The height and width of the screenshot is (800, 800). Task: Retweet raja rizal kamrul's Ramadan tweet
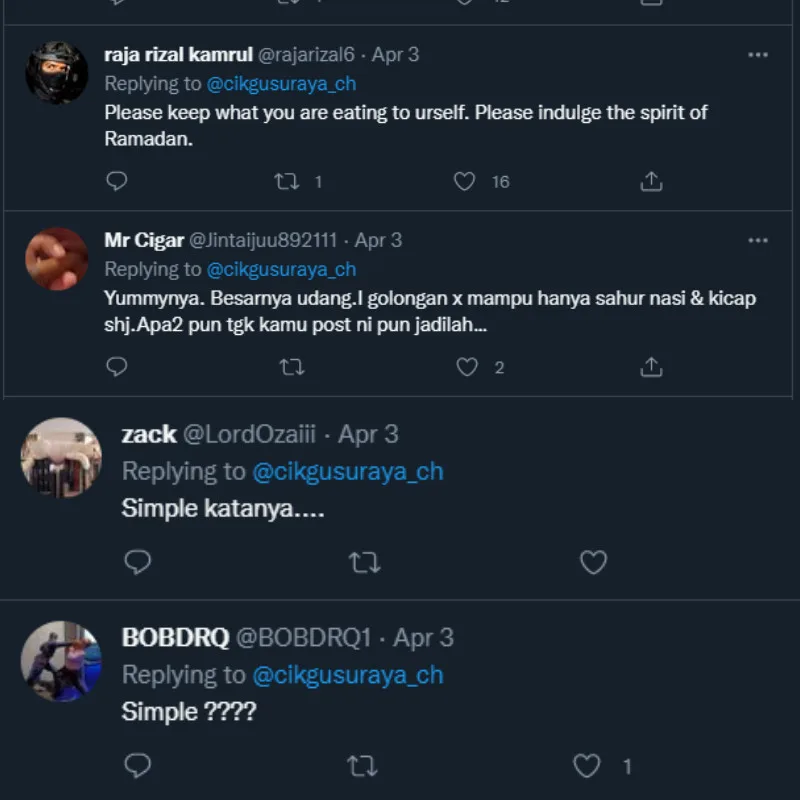(x=286, y=181)
